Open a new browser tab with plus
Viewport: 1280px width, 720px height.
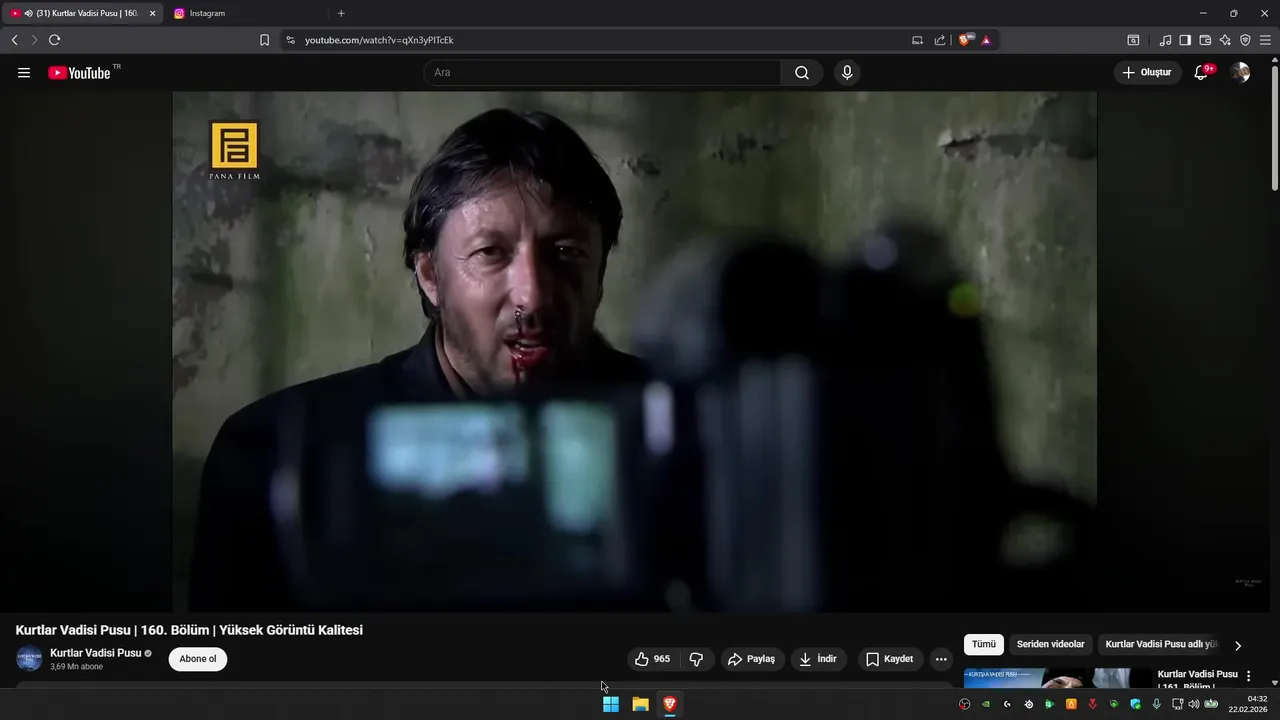(341, 13)
